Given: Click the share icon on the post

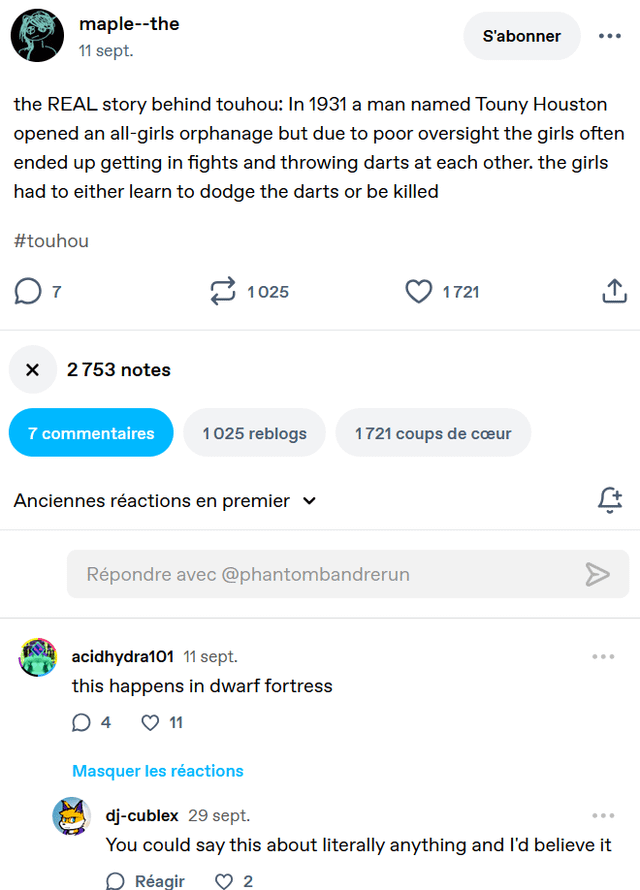Looking at the screenshot, I should point(614,291).
